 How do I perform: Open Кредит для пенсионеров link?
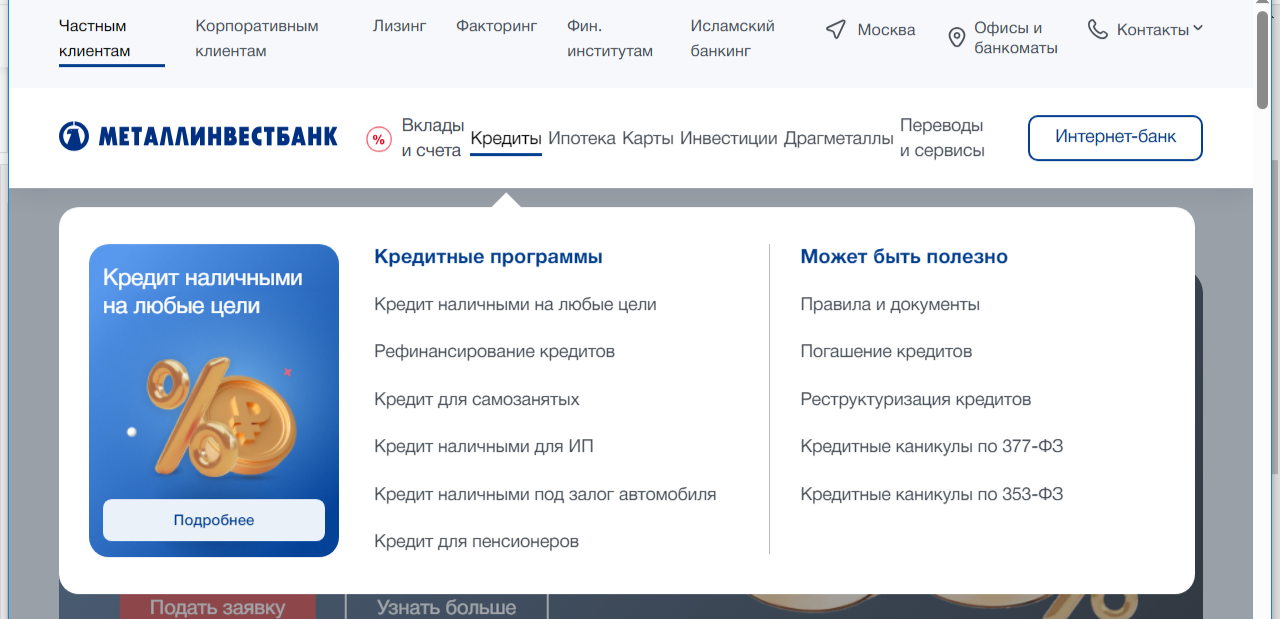tap(476, 541)
